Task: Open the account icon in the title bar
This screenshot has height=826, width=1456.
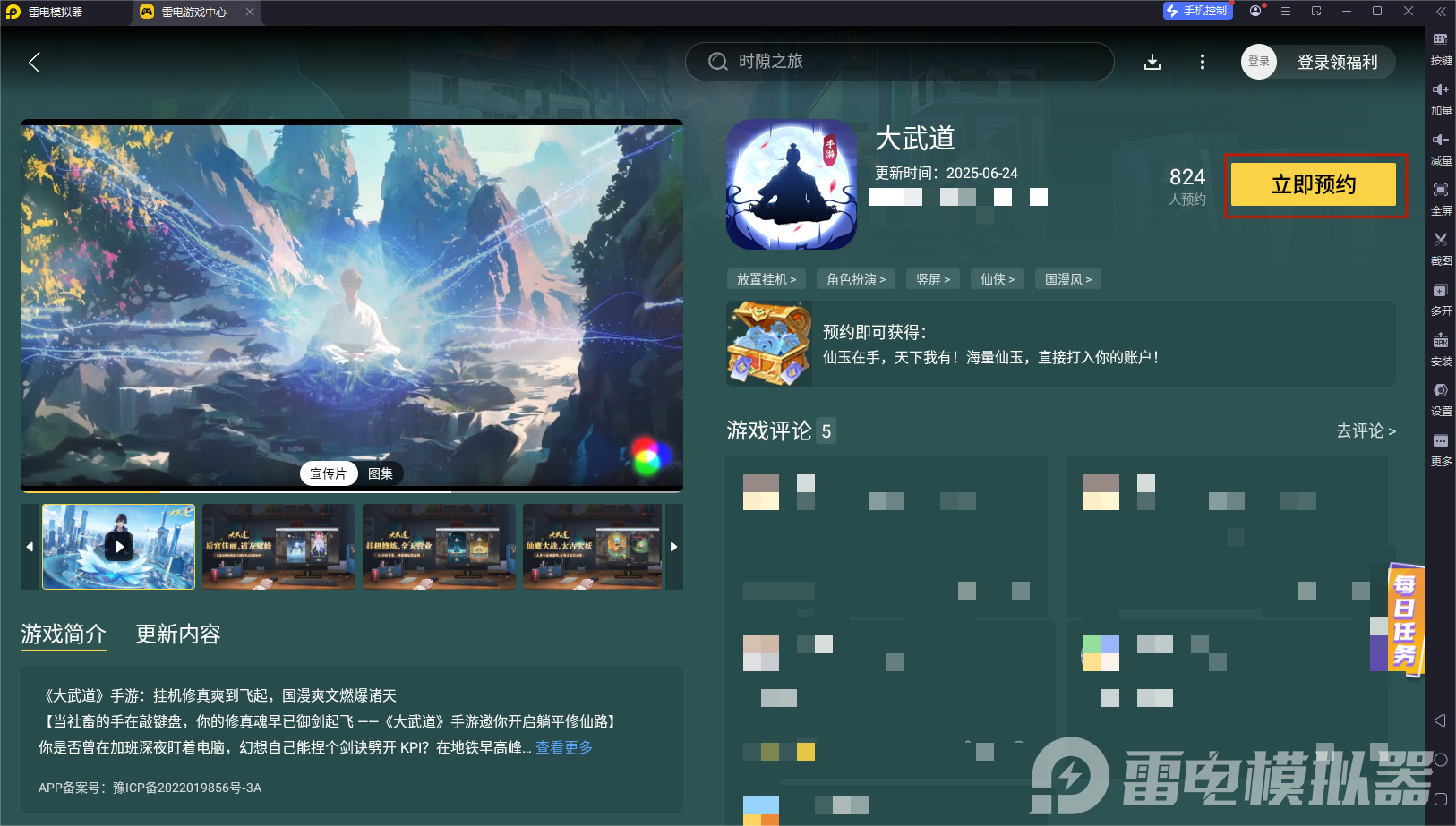Action: pos(1255,11)
